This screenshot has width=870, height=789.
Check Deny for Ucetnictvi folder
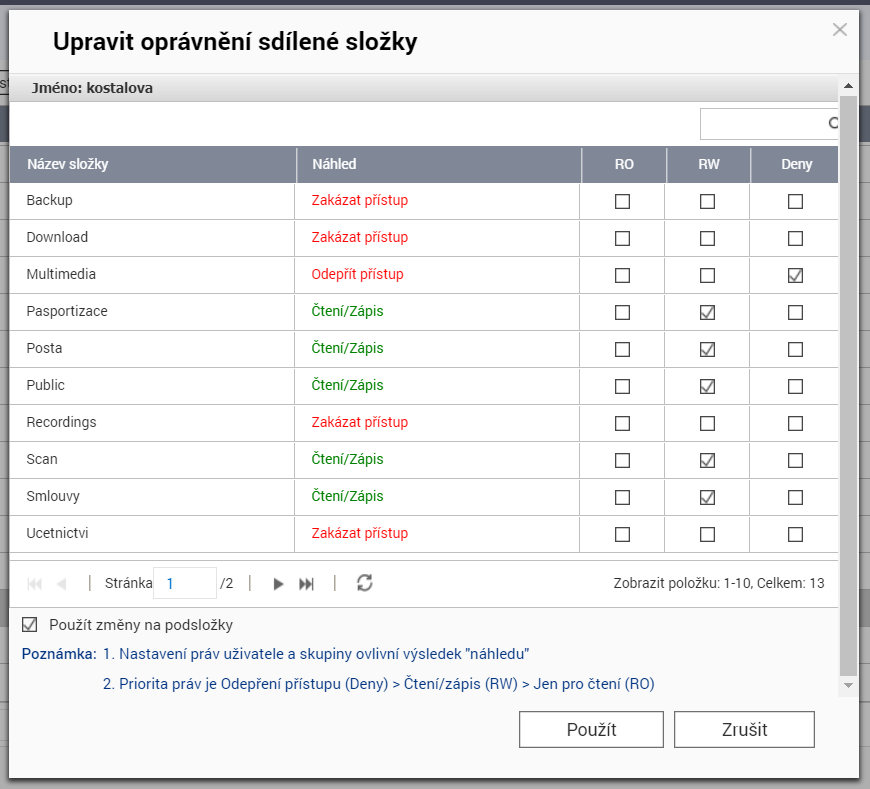pos(795,534)
